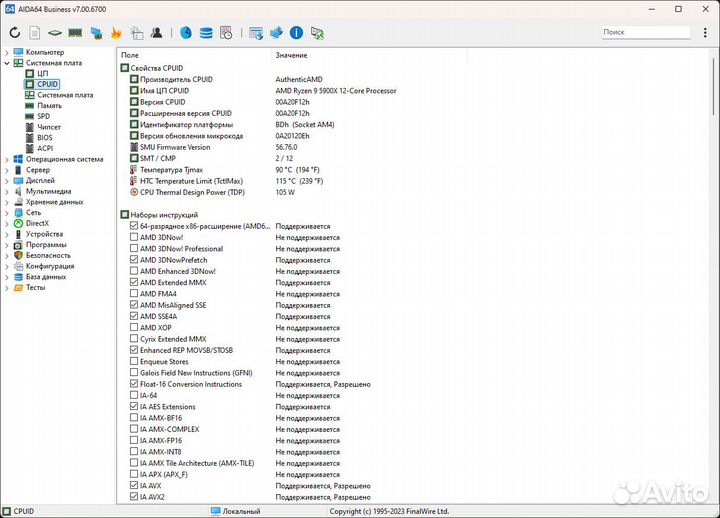The width and height of the screenshot is (720, 518).
Task: Click the Свойства CPUID group header
Action: tap(157, 68)
